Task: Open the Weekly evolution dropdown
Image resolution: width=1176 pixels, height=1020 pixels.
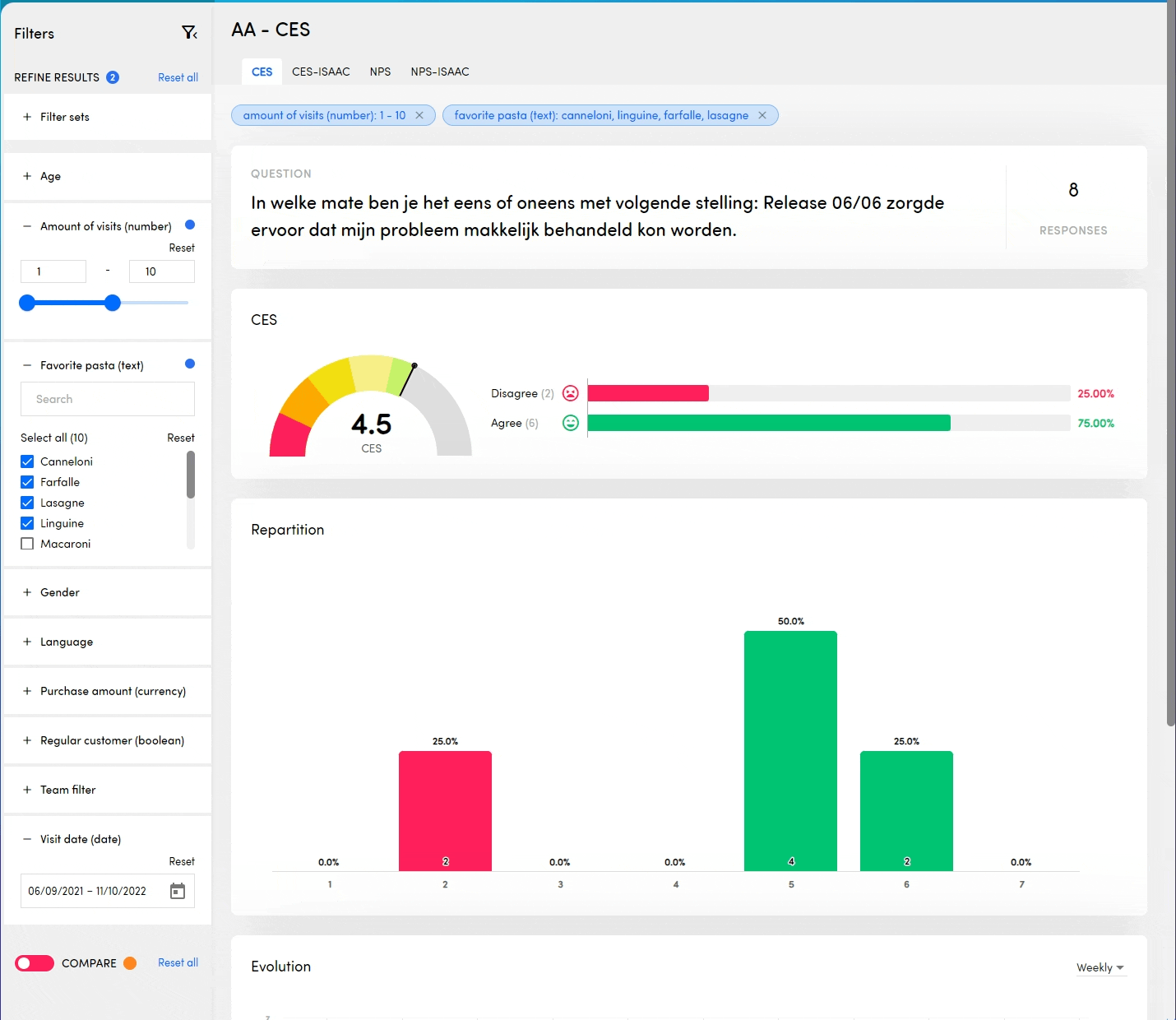Action: 1100,967
